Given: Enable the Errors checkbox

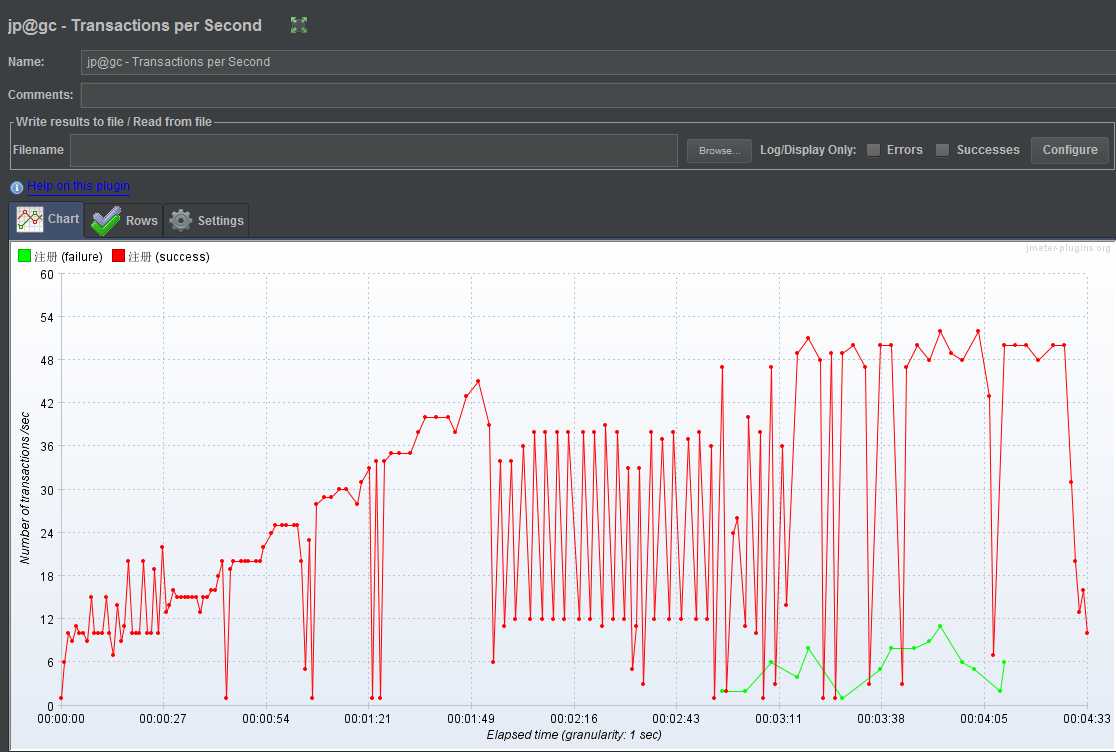Looking at the screenshot, I should [873, 150].
